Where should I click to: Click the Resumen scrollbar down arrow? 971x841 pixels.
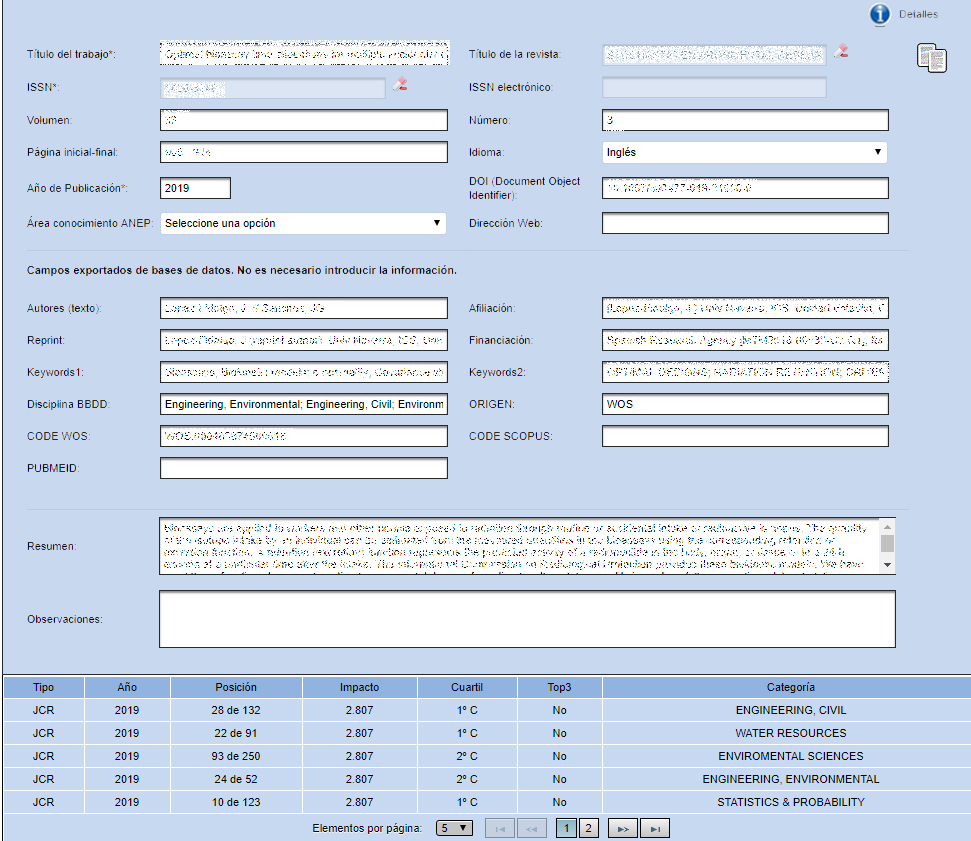click(887, 566)
